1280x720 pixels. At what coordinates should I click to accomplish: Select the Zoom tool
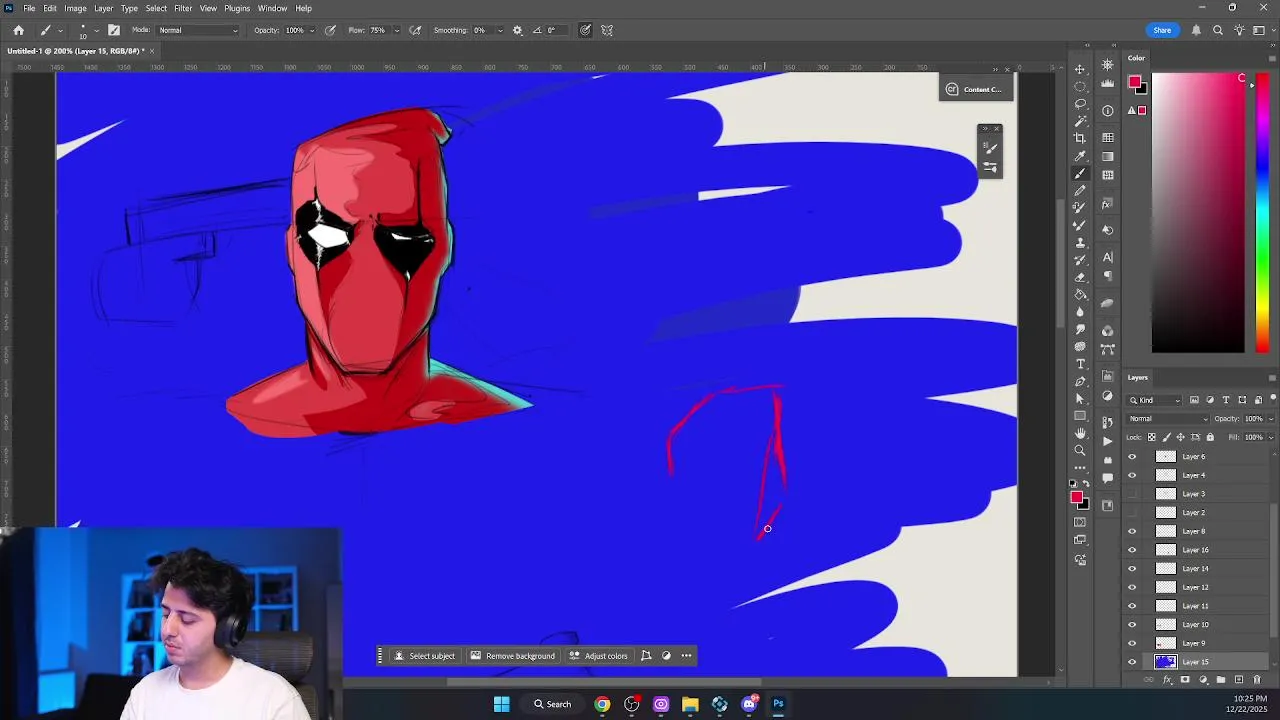[1080, 450]
